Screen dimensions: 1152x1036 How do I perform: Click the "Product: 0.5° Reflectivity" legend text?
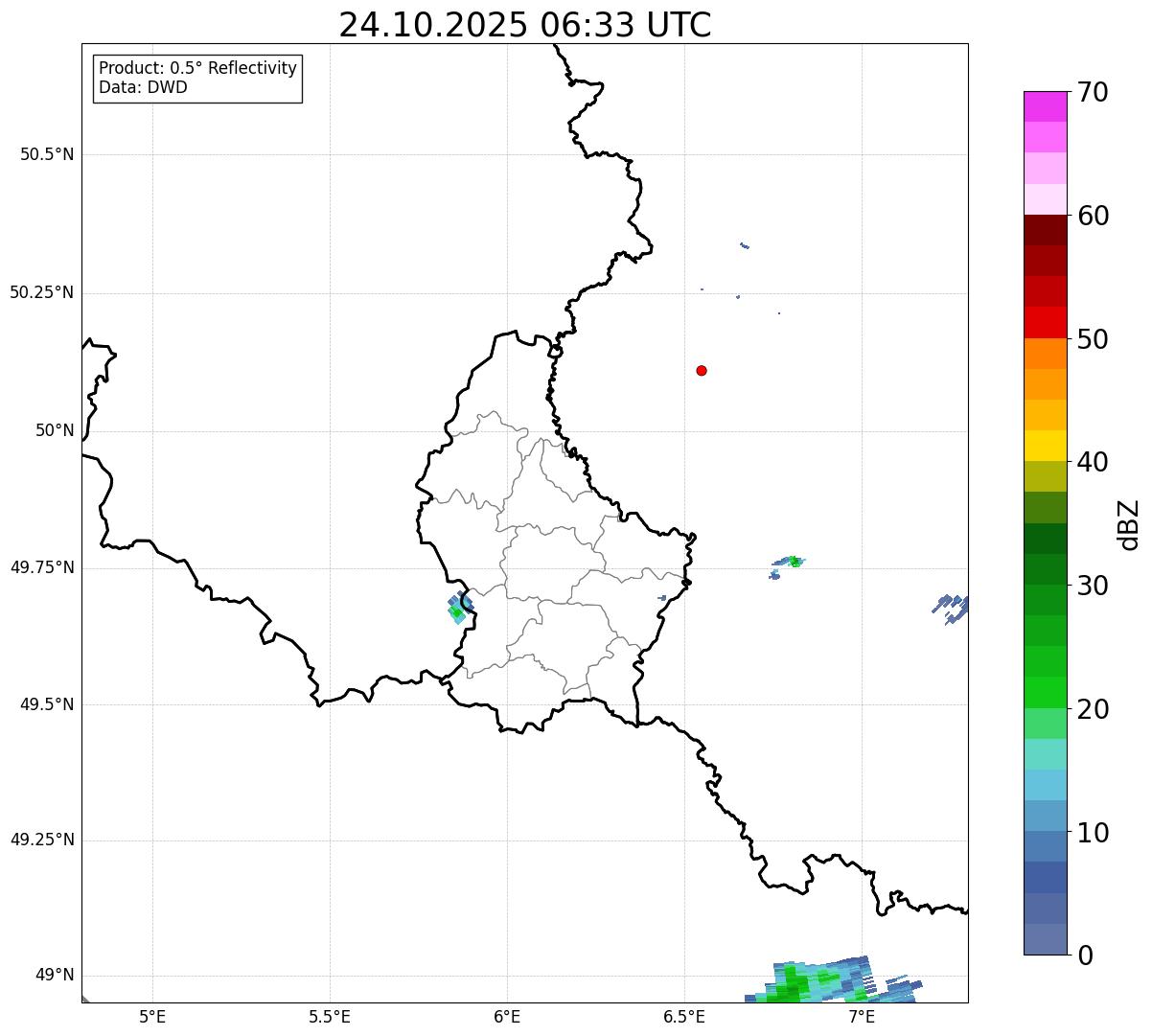coord(197,69)
